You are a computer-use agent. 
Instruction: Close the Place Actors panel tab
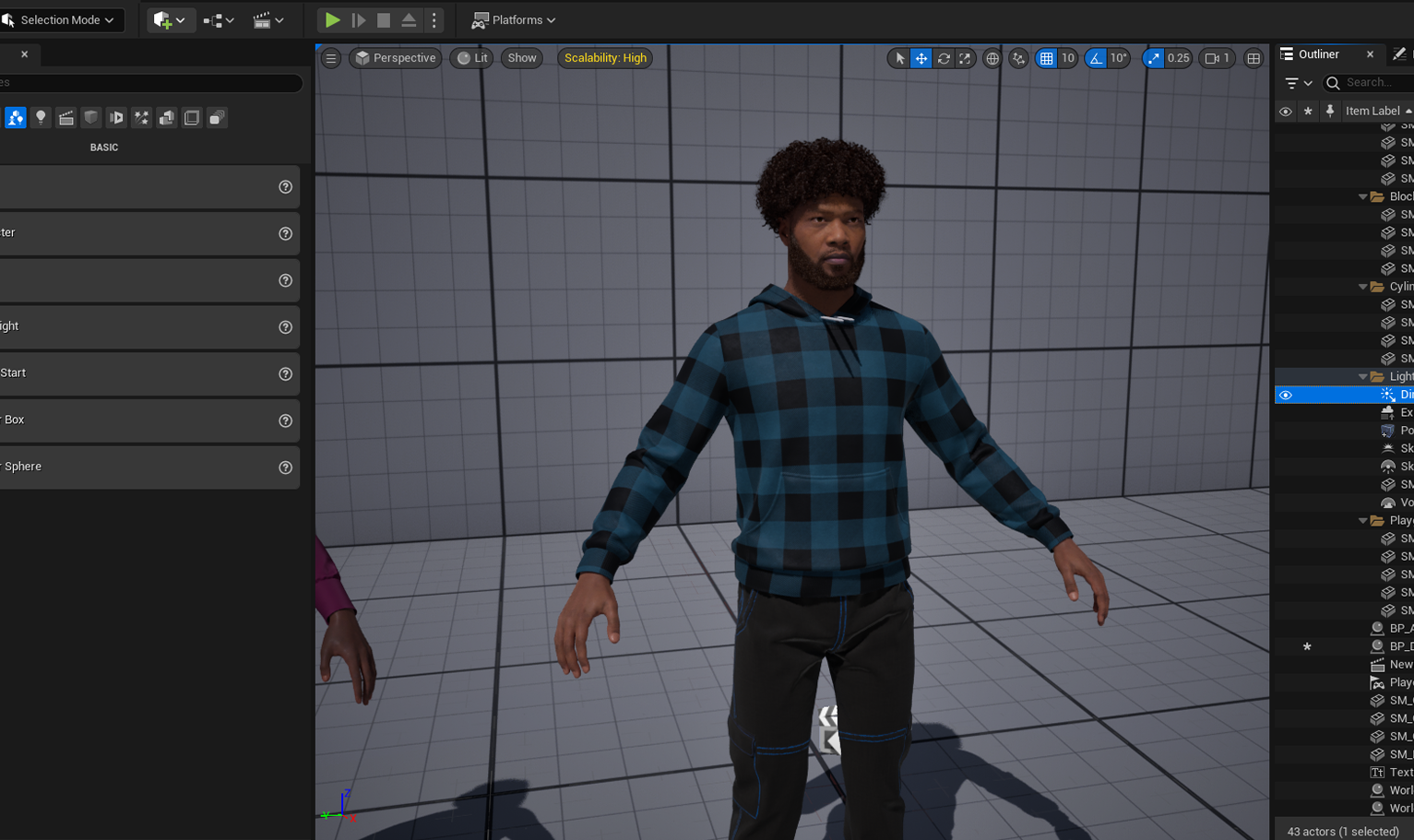(x=24, y=54)
